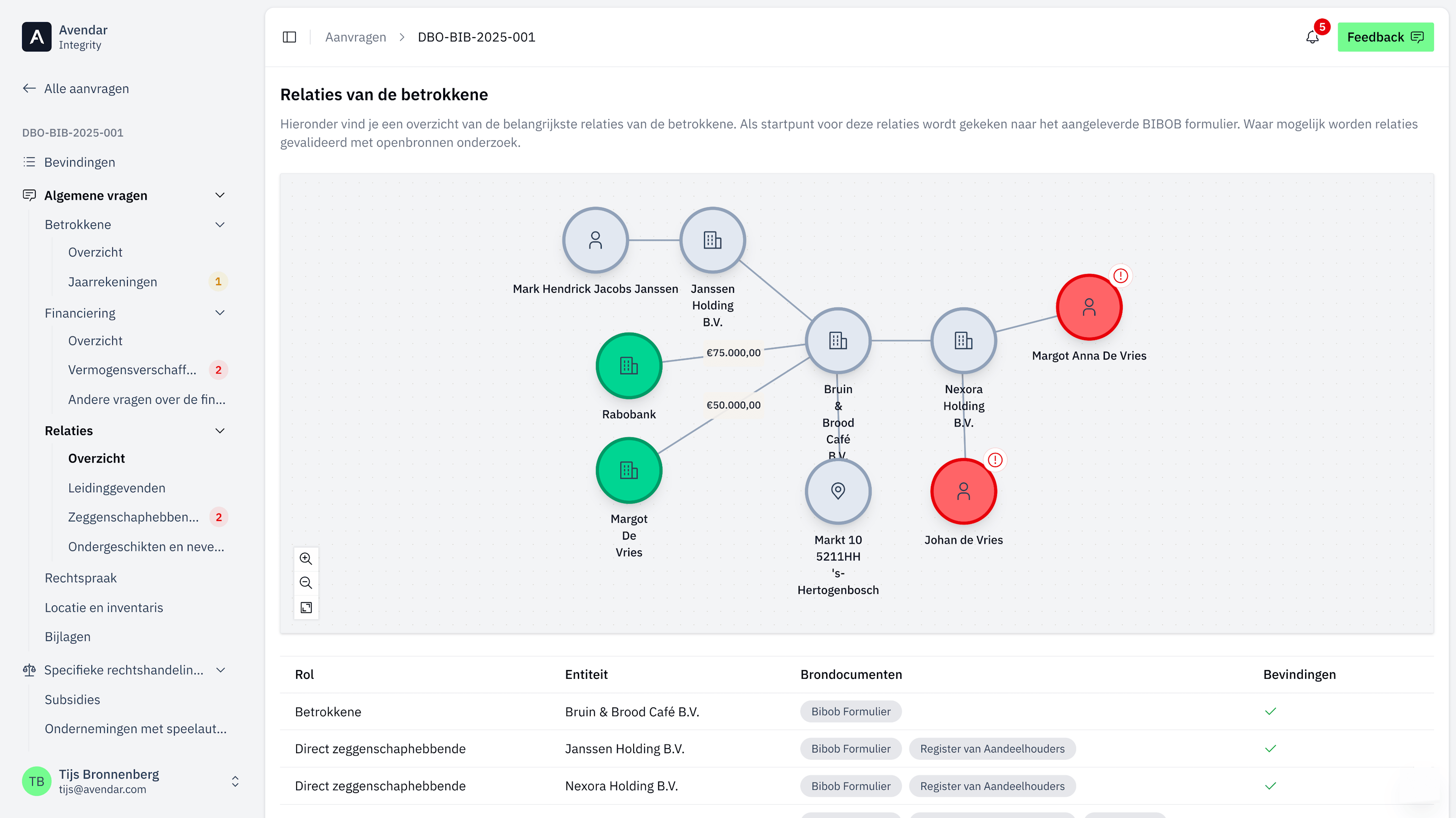
Task: Click the fit-to-view graph icon
Action: (x=306, y=608)
